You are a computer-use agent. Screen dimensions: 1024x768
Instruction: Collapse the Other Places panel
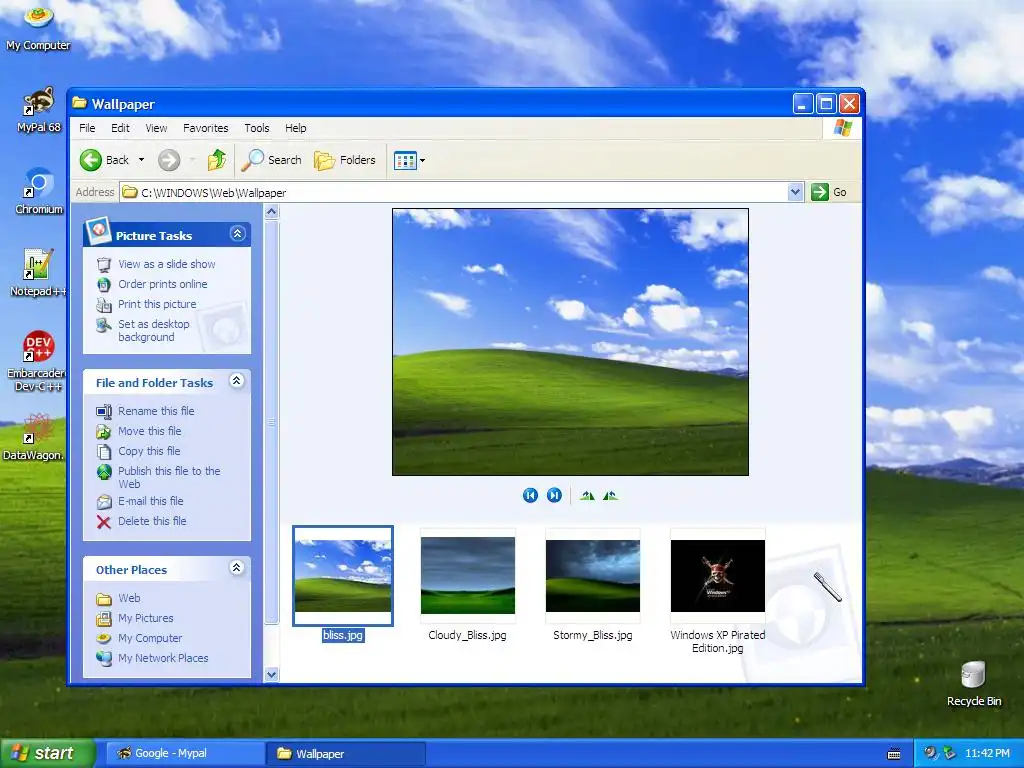[236, 568]
